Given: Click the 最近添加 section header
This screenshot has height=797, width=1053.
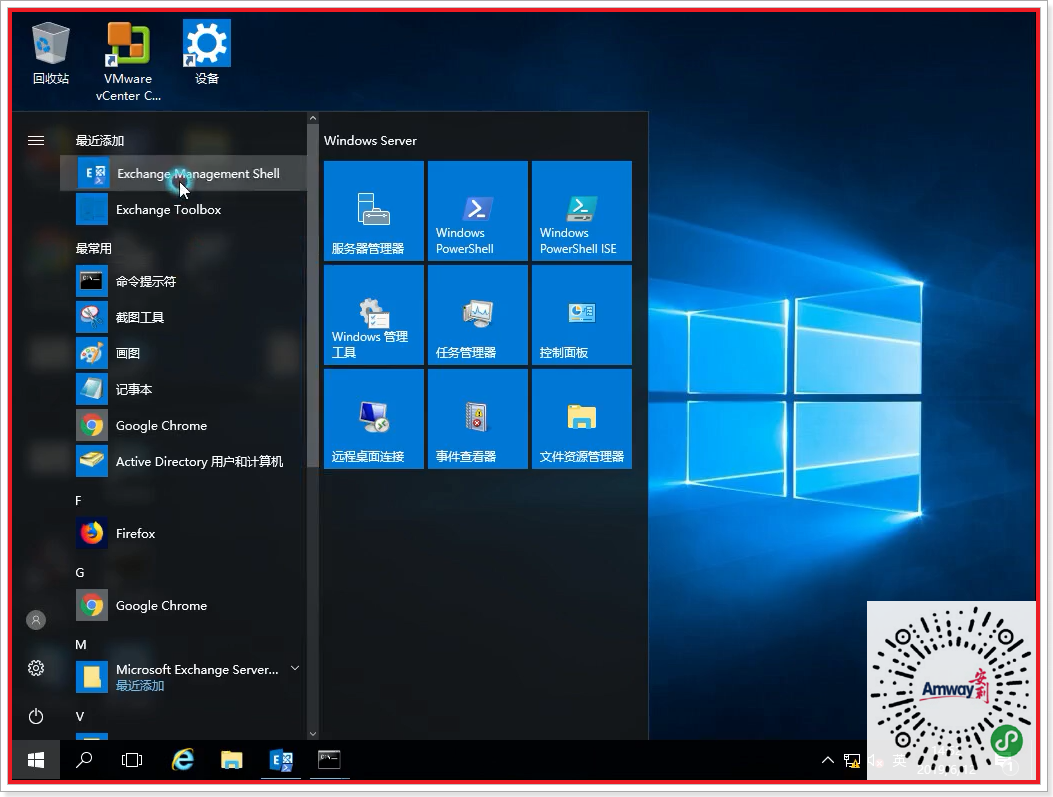Looking at the screenshot, I should coord(99,140).
